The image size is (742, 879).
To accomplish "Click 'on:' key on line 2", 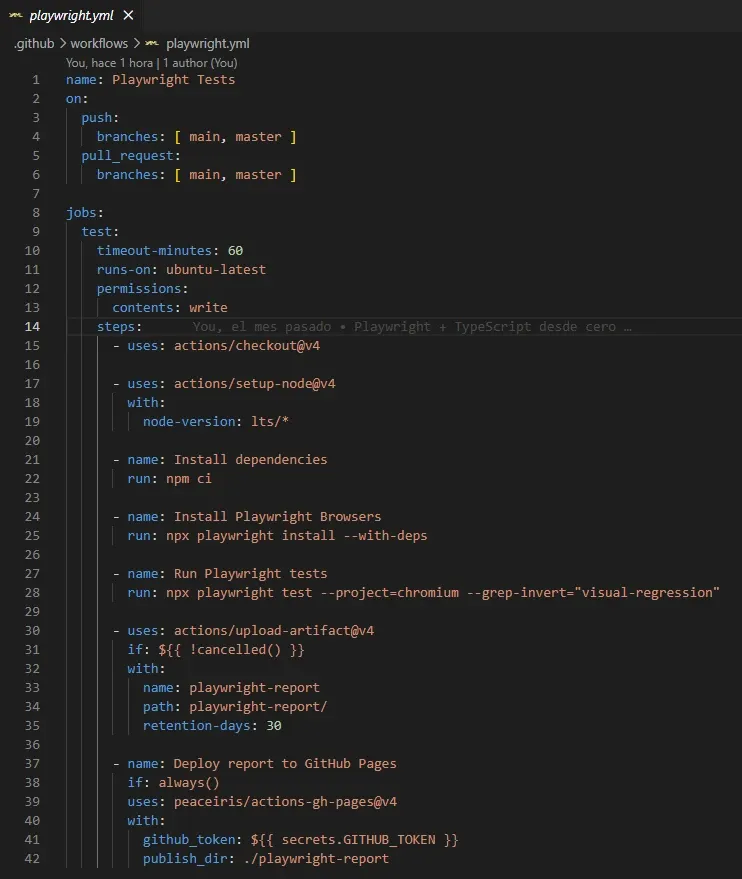I will [77, 99].
